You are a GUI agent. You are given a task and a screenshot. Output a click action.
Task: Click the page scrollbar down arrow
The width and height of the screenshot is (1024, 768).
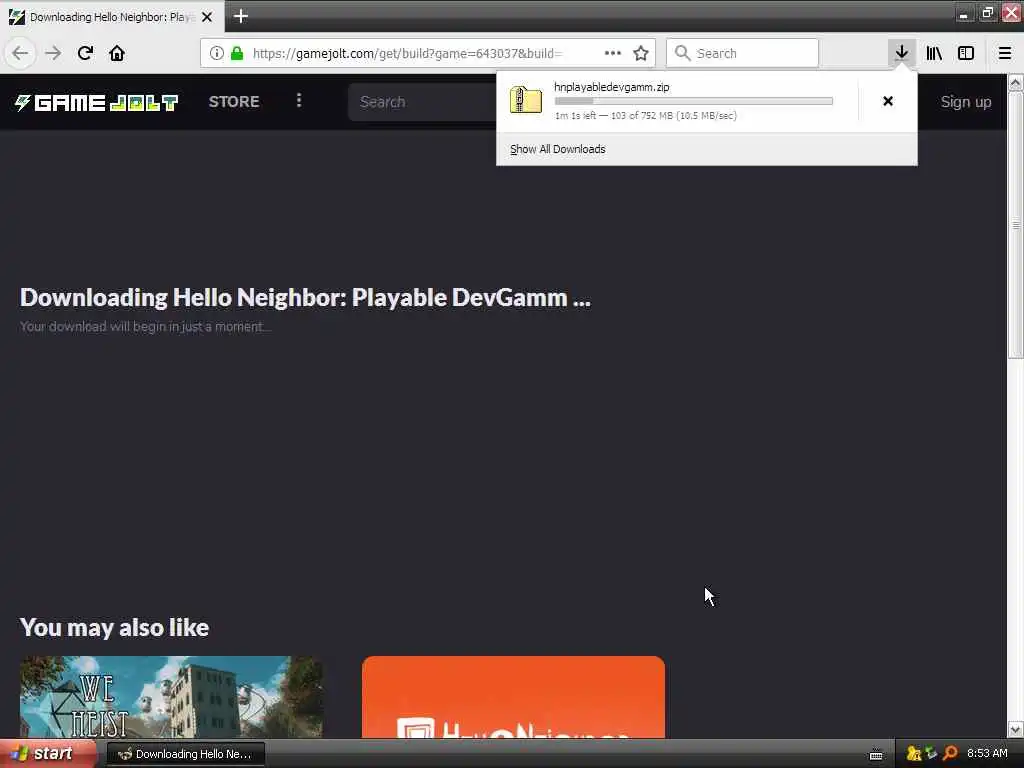(x=1016, y=729)
